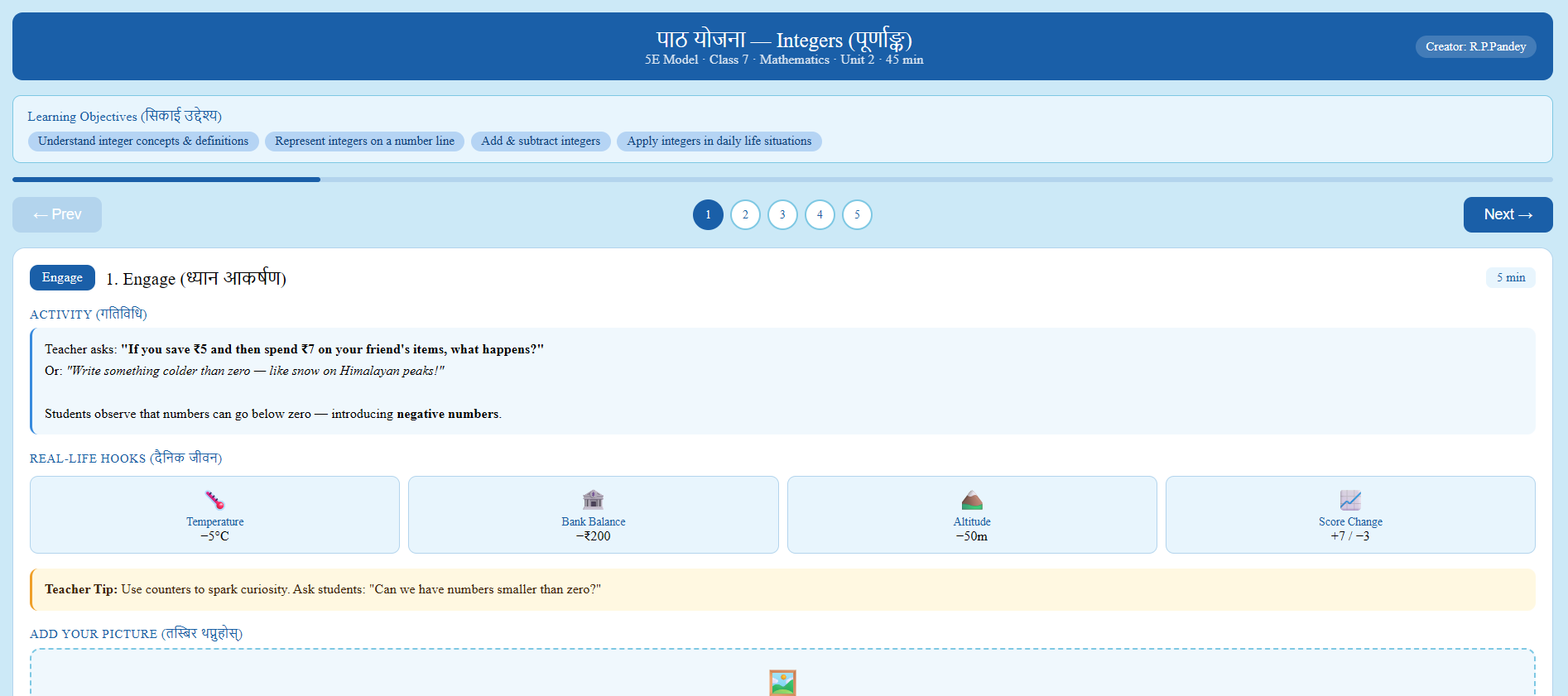Viewport: 1568px width, 696px height.
Task: Go to the next step with Next button
Action: tap(1508, 214)
